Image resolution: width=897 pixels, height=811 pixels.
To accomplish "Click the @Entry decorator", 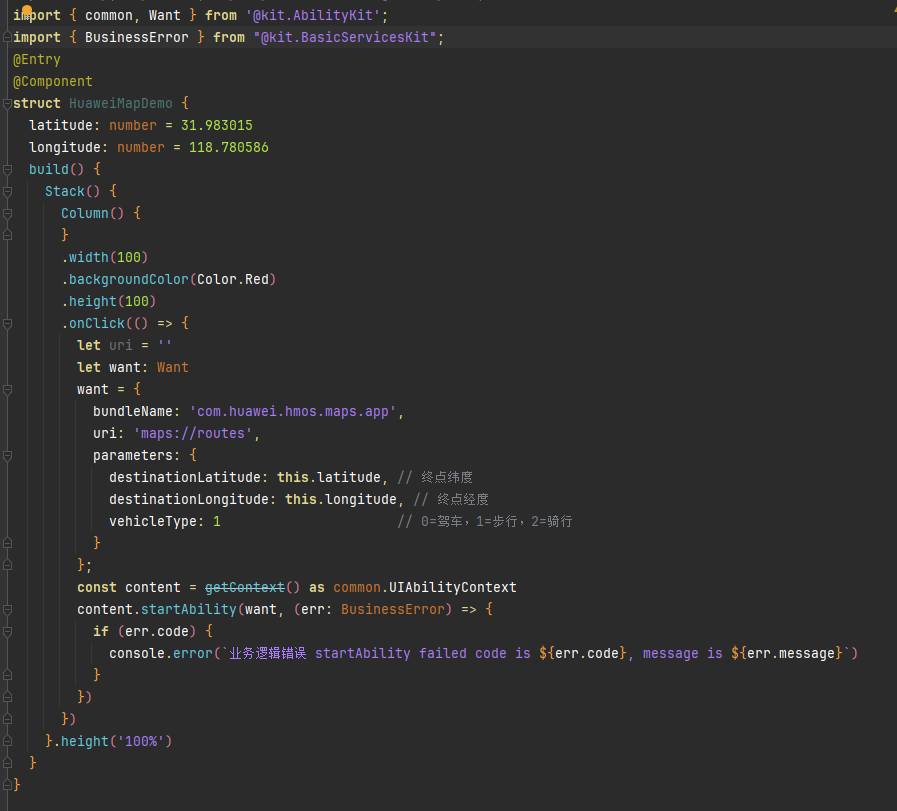I will (x=37, y=60).
